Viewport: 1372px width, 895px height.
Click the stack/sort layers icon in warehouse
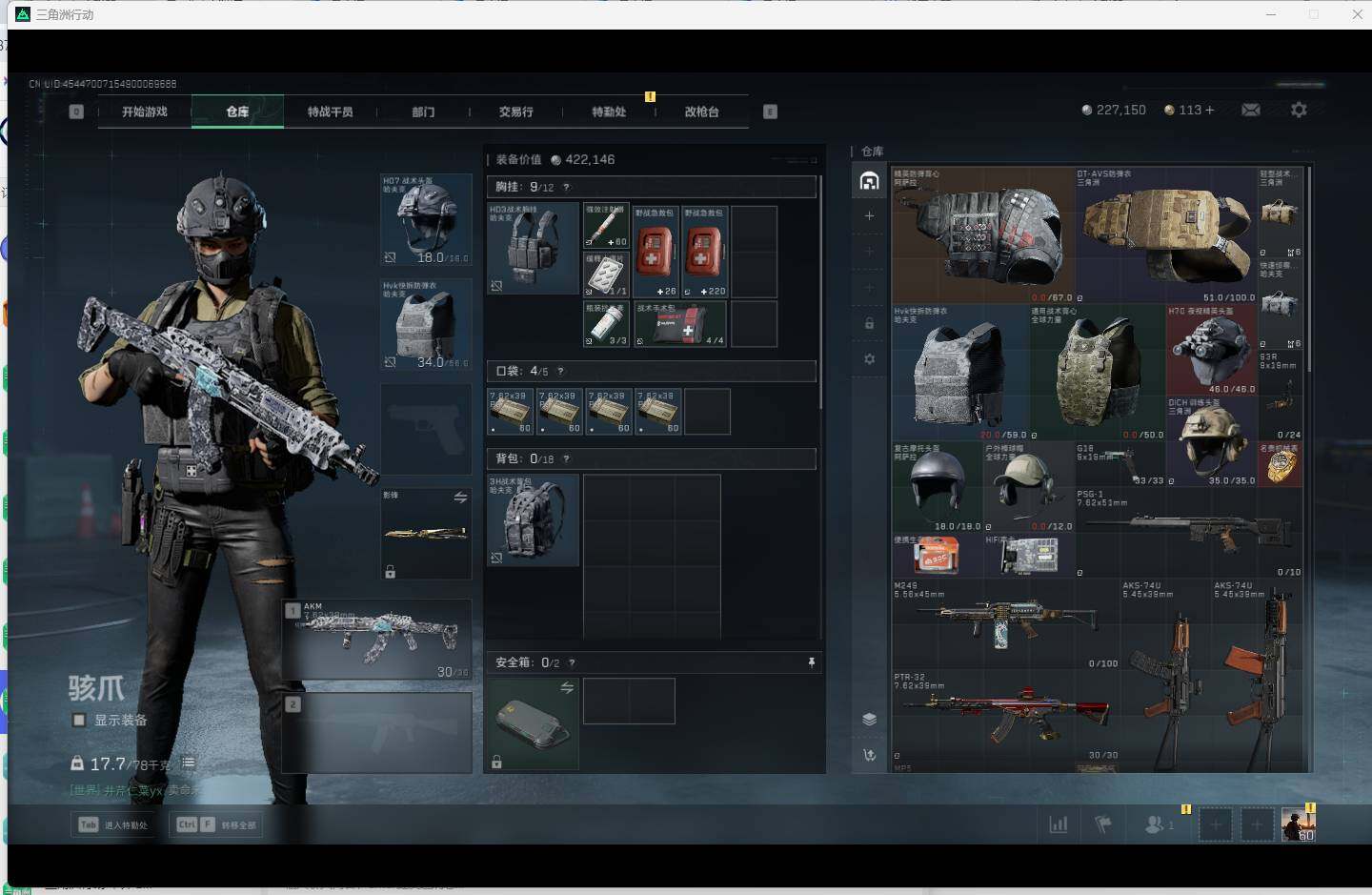click(x=869, y=719)
